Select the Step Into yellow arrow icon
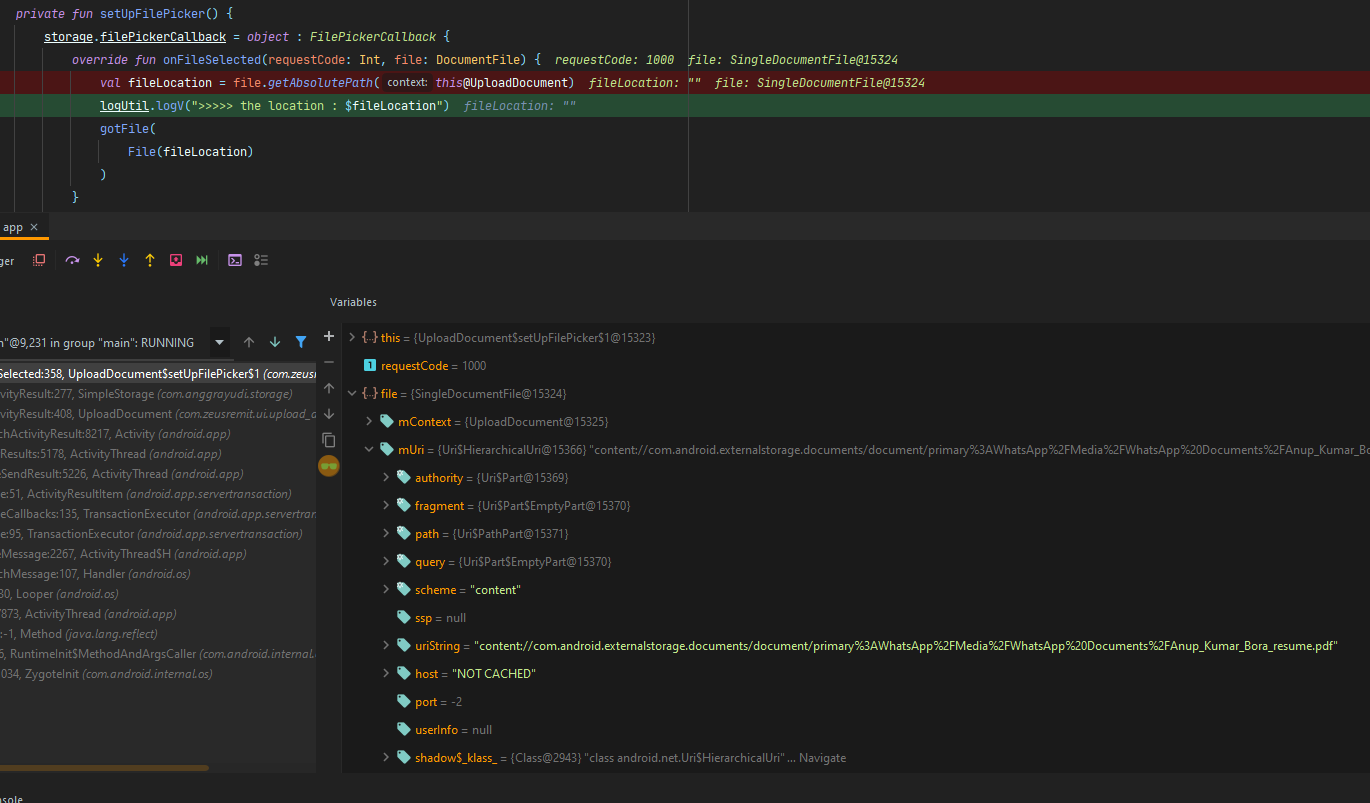Image resolution: width=1370 pixels, height=803 pixels. click(97, 260)
